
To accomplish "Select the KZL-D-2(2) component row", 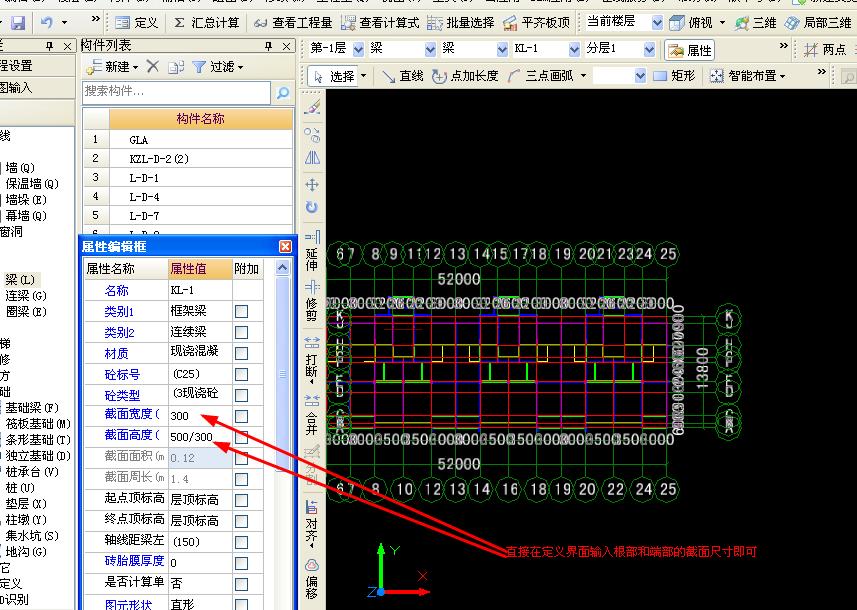I will 188,159.
